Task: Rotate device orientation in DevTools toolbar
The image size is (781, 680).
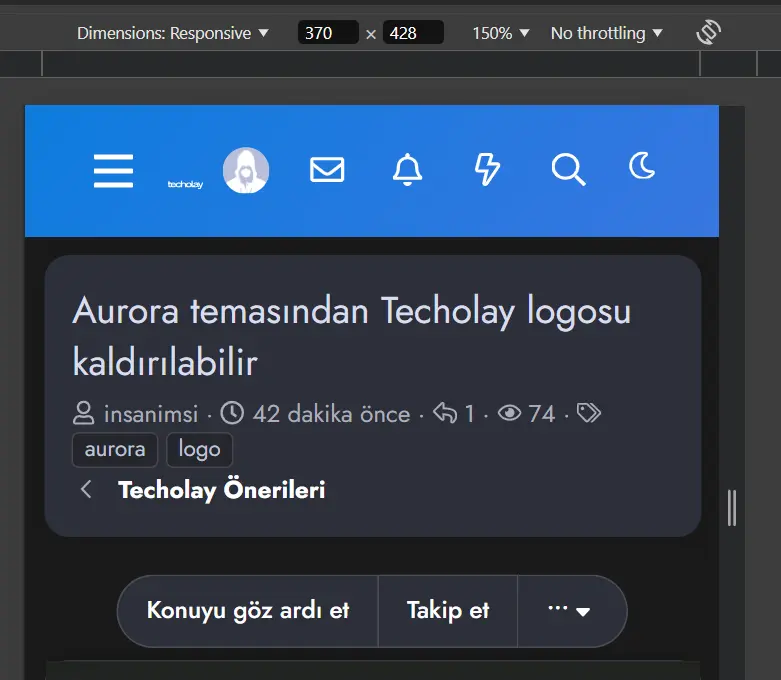Action: pyautogui.click(x=709, y=33)
